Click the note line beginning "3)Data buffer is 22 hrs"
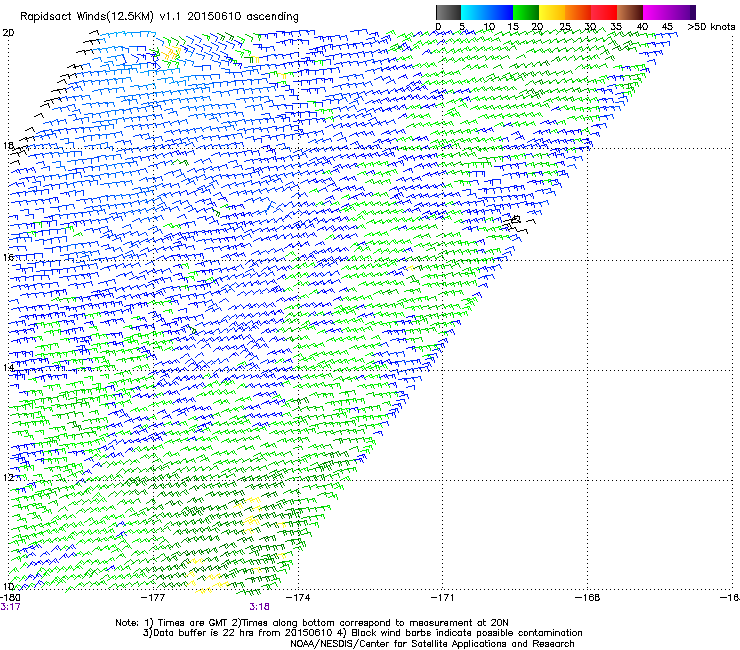740x650 pixels. (x=362, y=633)
